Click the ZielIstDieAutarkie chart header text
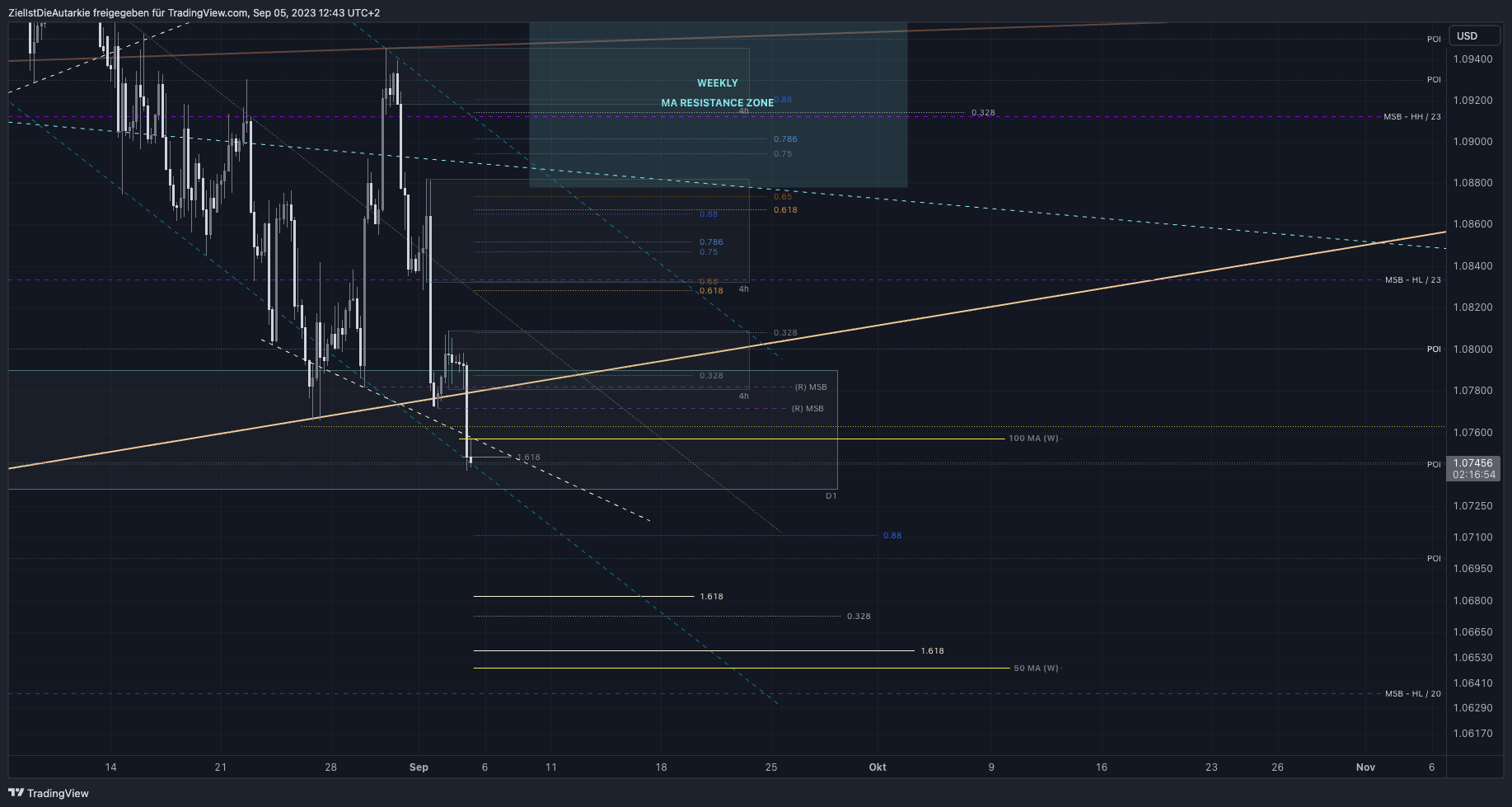 (x=194, y=12)
